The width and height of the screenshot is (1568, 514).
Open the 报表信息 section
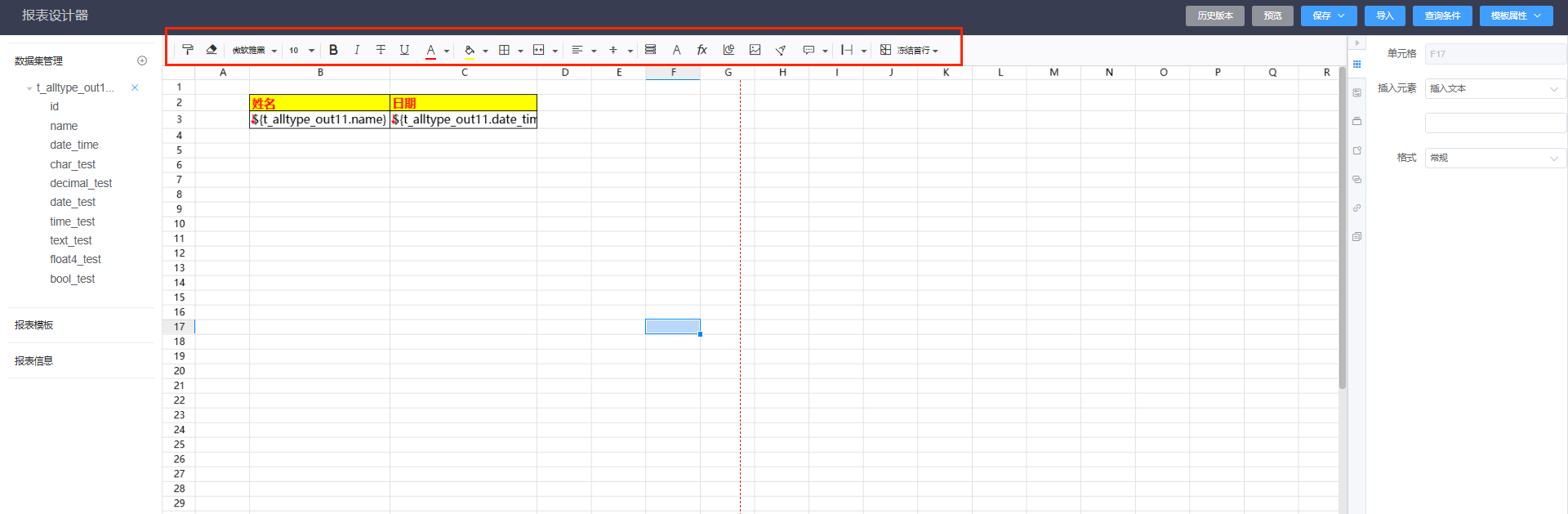point(34,360)
